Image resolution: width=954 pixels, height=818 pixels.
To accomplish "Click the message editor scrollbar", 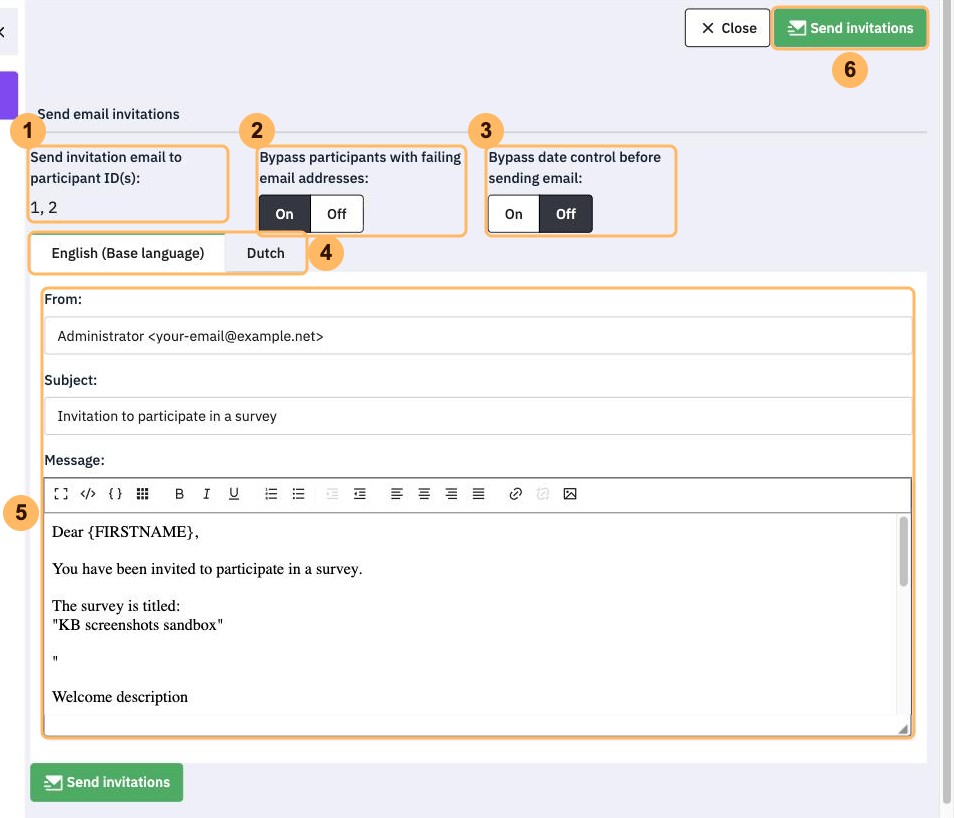I will point(904,551).
